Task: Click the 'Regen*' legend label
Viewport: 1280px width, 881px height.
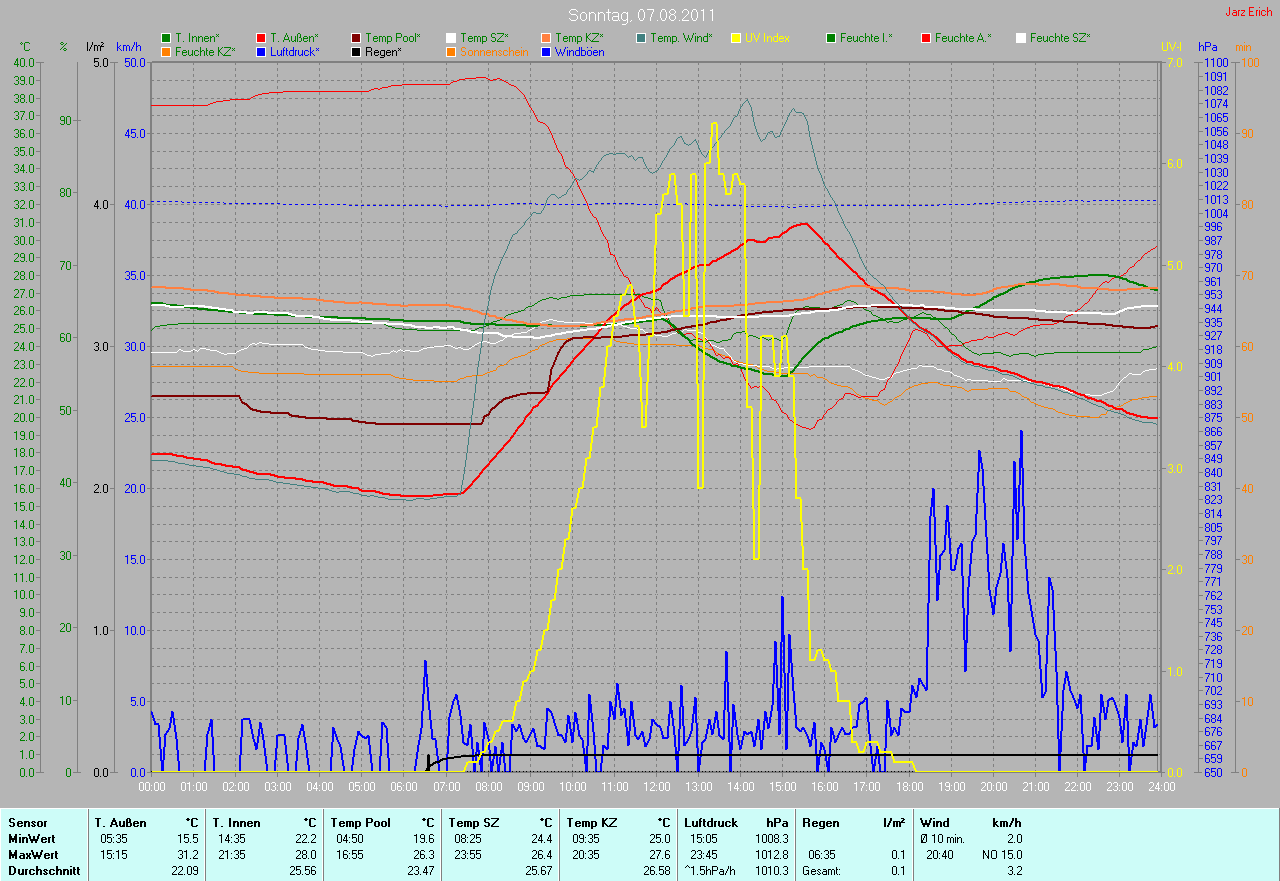Action: pos(383,51)
